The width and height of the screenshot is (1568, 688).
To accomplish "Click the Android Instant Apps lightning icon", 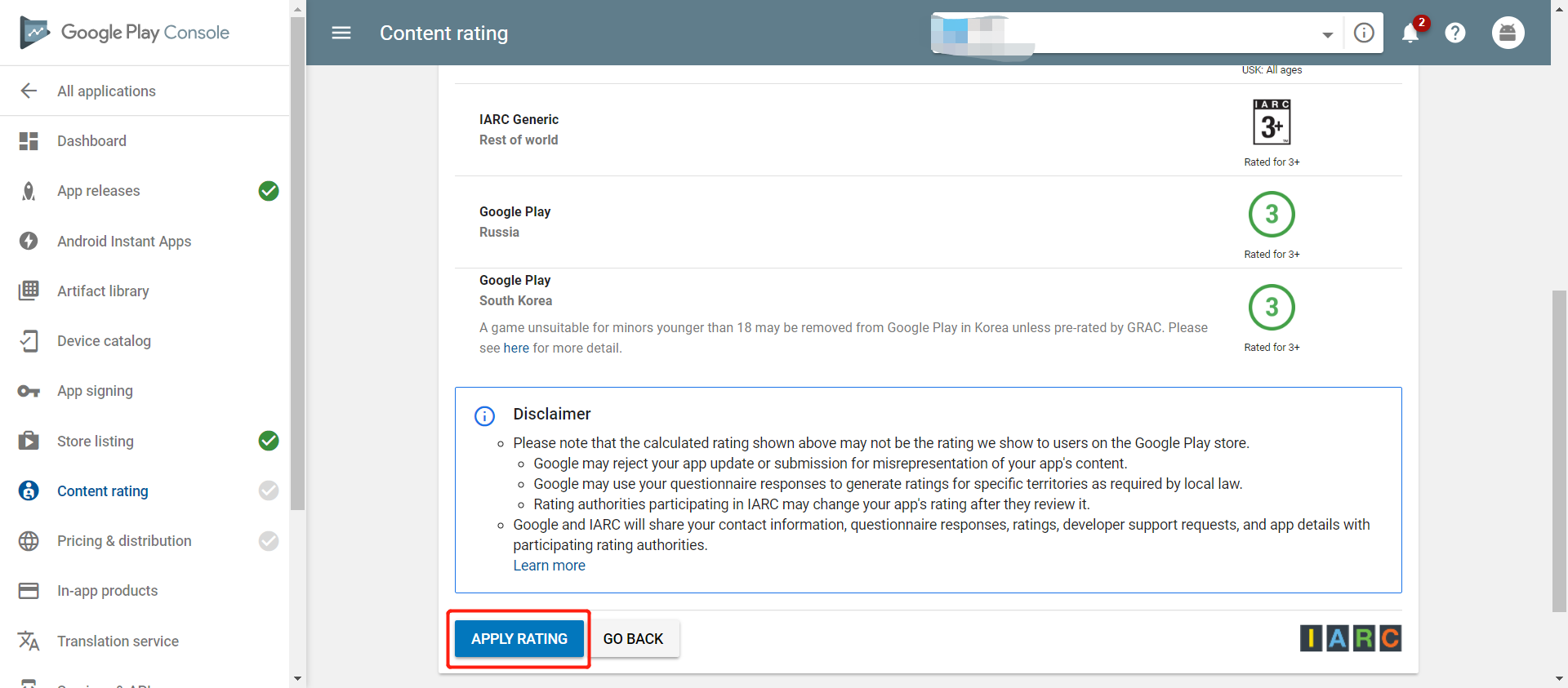I will tap(29, 241).
